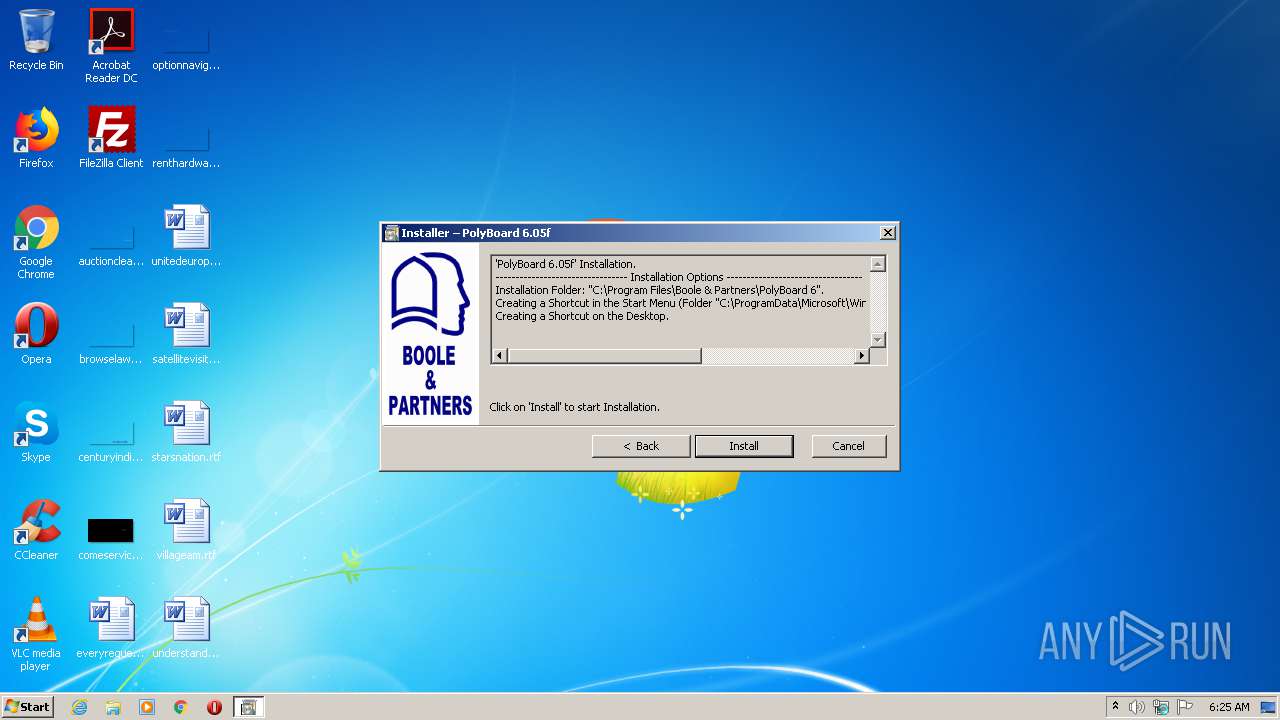Select the VLC media player icon
Screen dimensions: 1280x720
(36, 635)
